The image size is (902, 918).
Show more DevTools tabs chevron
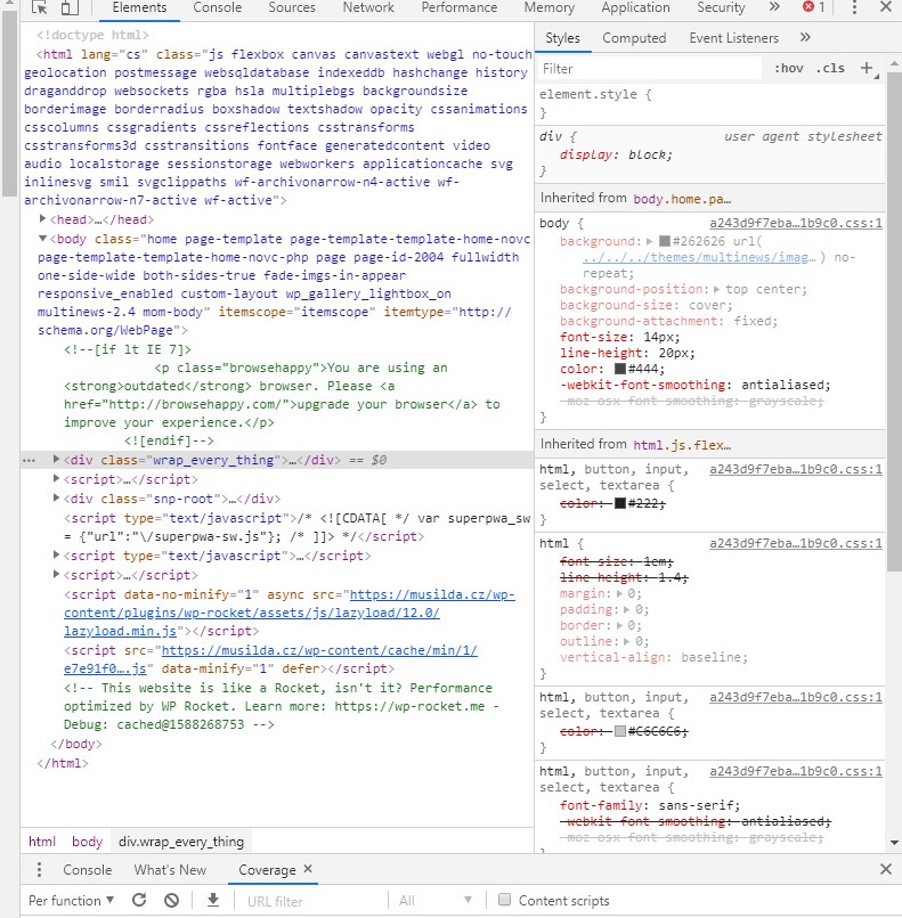774,7
